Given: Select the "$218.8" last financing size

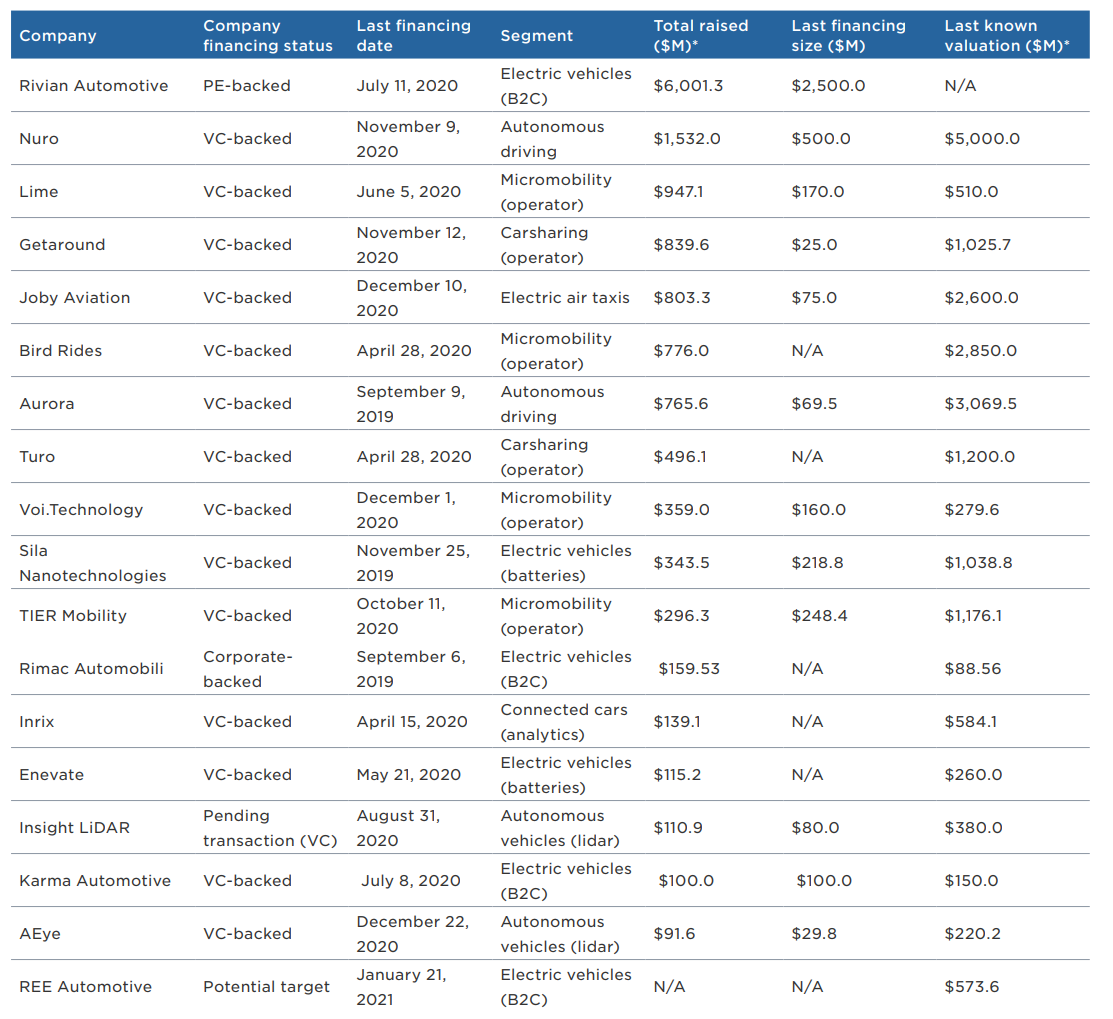Looking at the screenshot, I should coord(817,563).
